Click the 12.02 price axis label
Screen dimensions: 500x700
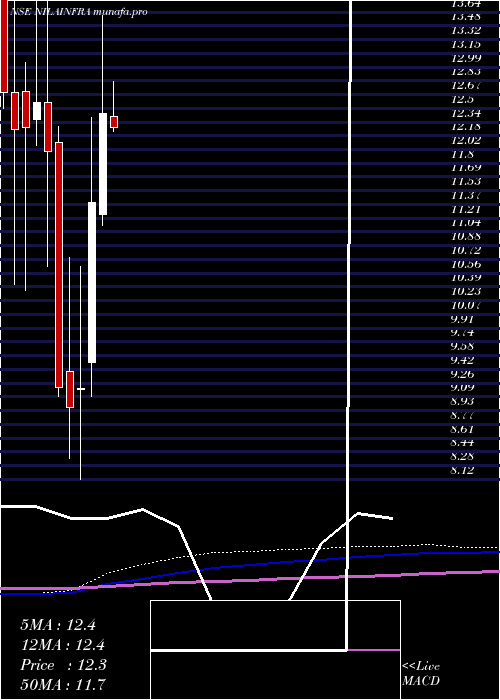466,140
